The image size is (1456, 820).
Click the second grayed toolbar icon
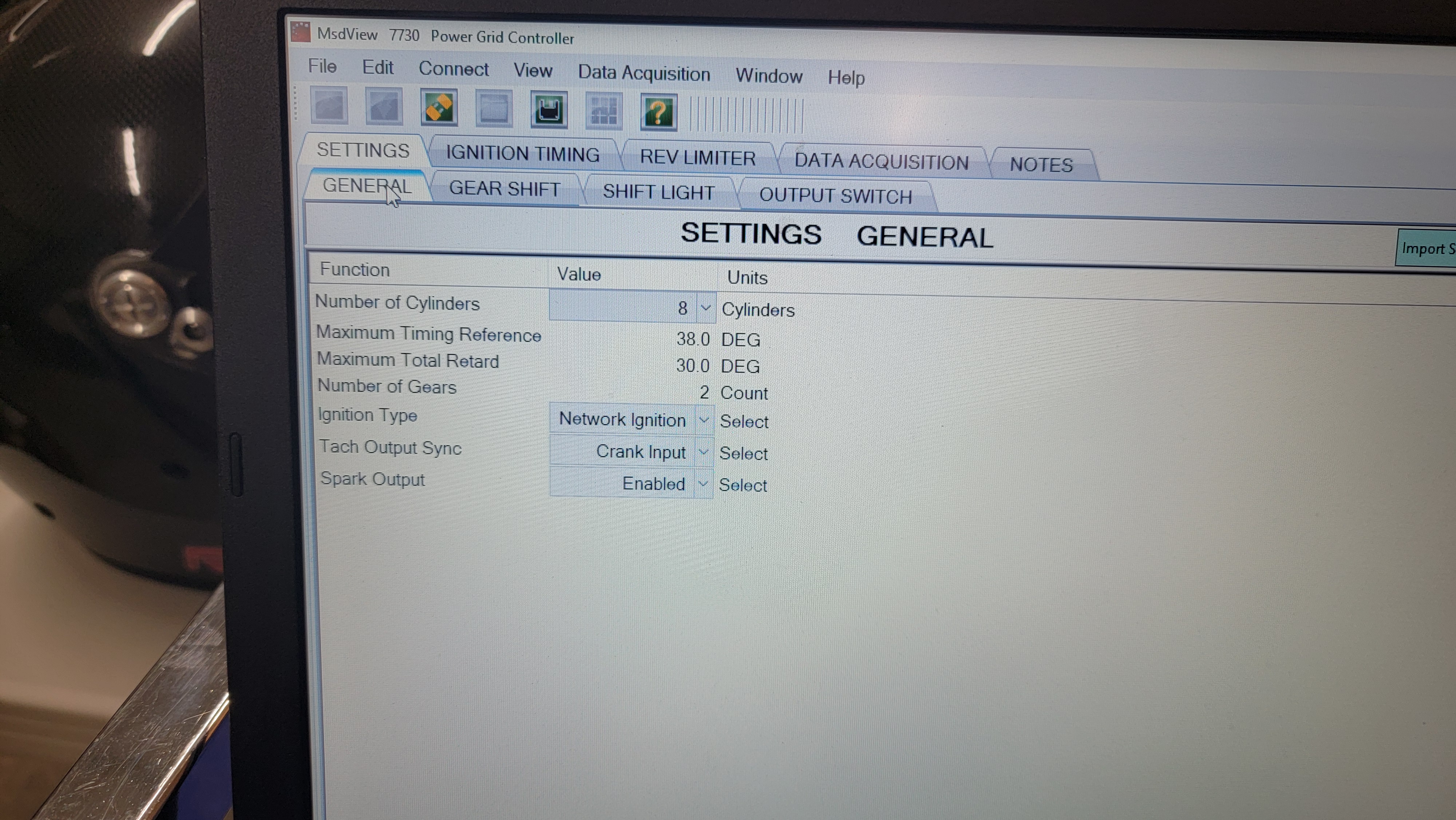pos(384,106)
